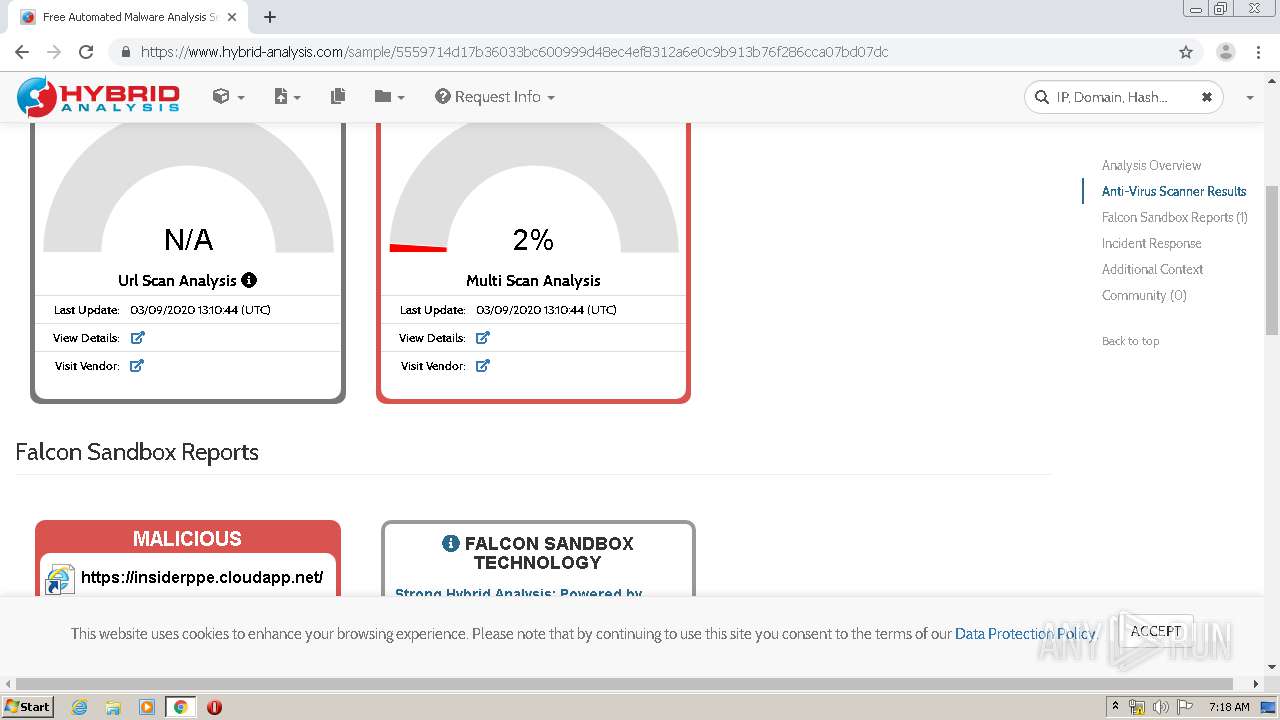Screen dimensions: 1280x720
Task: Open Visit Vendor link icon under Multi Scan Analysis
Action: (x=483, y=366)
